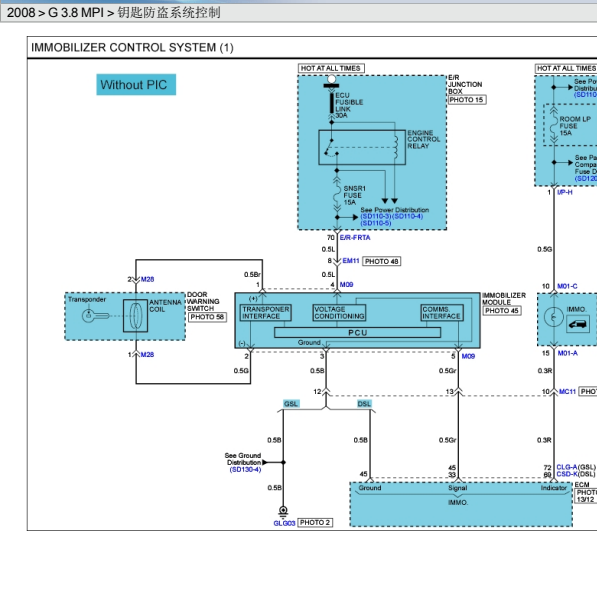
Task: Click the SNSR1 fuse symbol
Action: [337, 195]
